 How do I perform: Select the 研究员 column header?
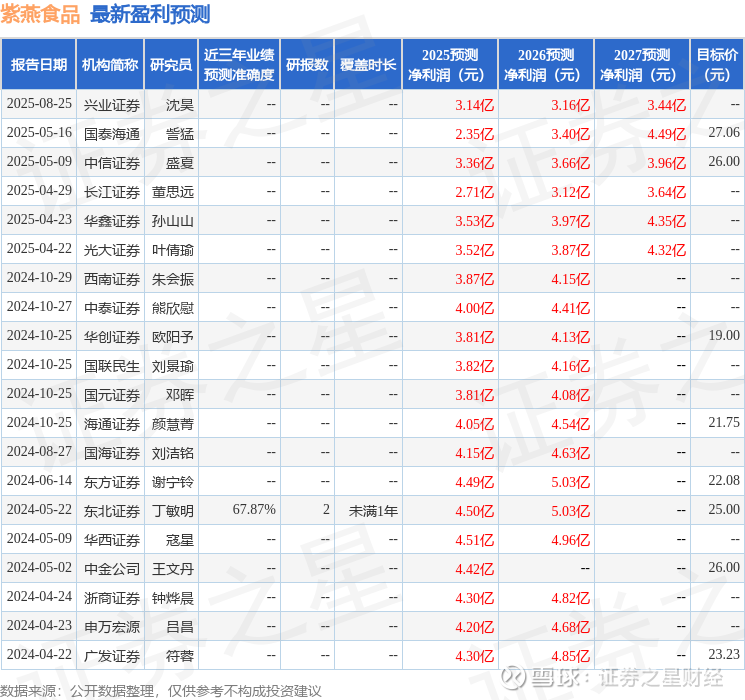171,65
